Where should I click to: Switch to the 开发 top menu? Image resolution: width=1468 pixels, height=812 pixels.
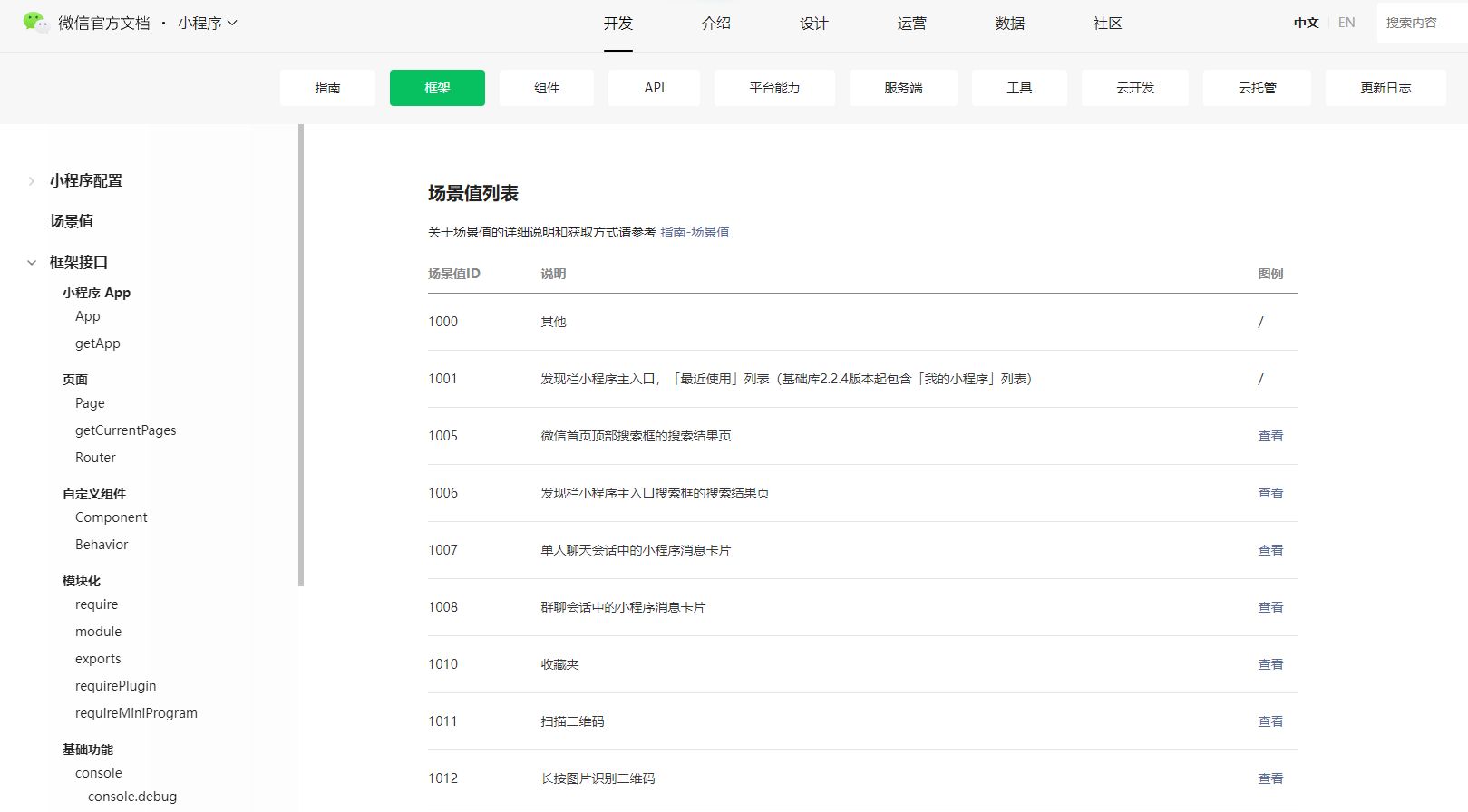618,24
